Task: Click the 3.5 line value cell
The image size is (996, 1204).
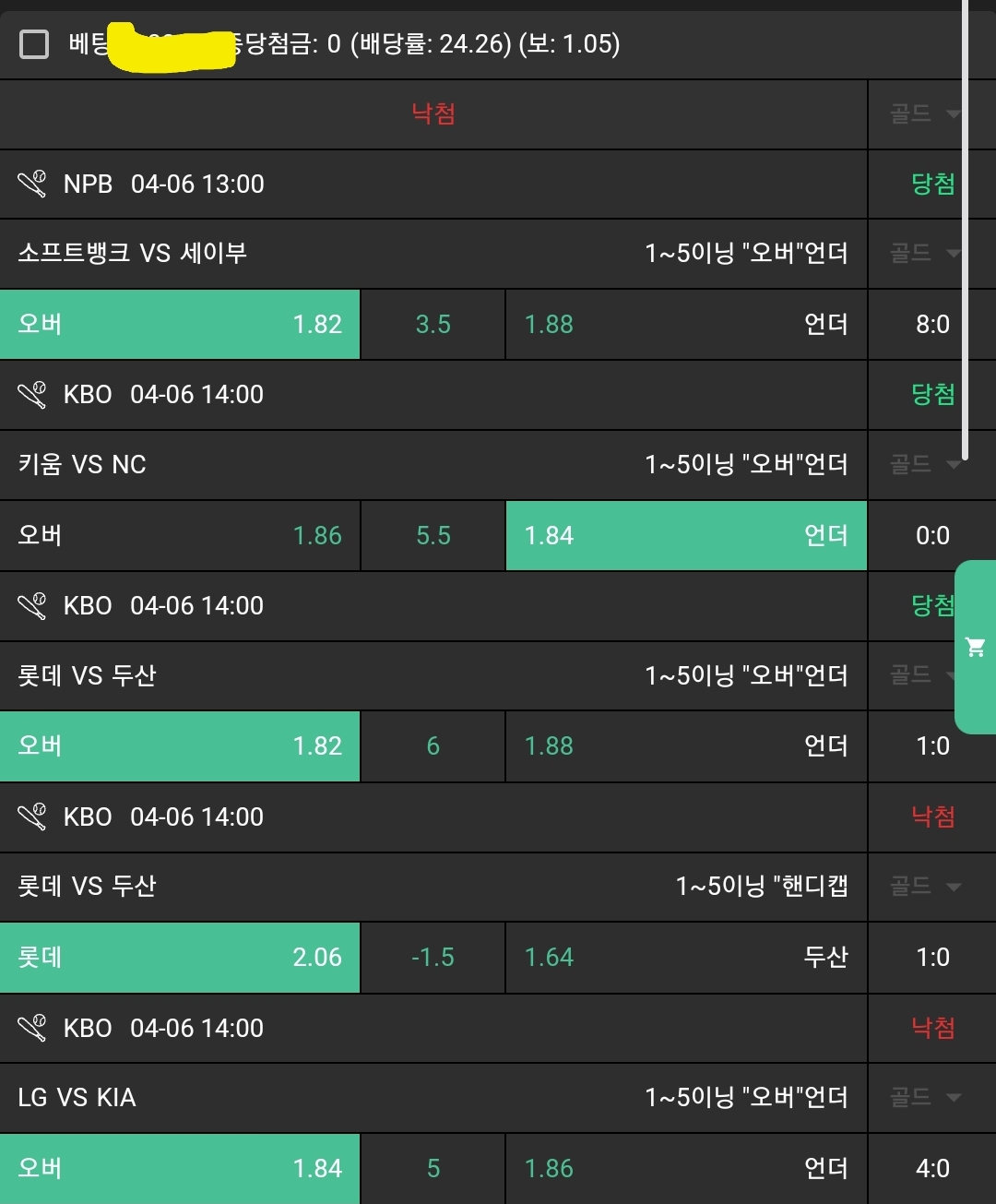Action: click(x=433, y=324)
